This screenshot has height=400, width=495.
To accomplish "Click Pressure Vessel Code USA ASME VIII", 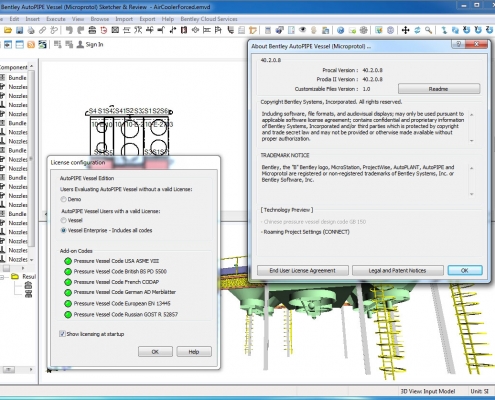I will (116, 261).
